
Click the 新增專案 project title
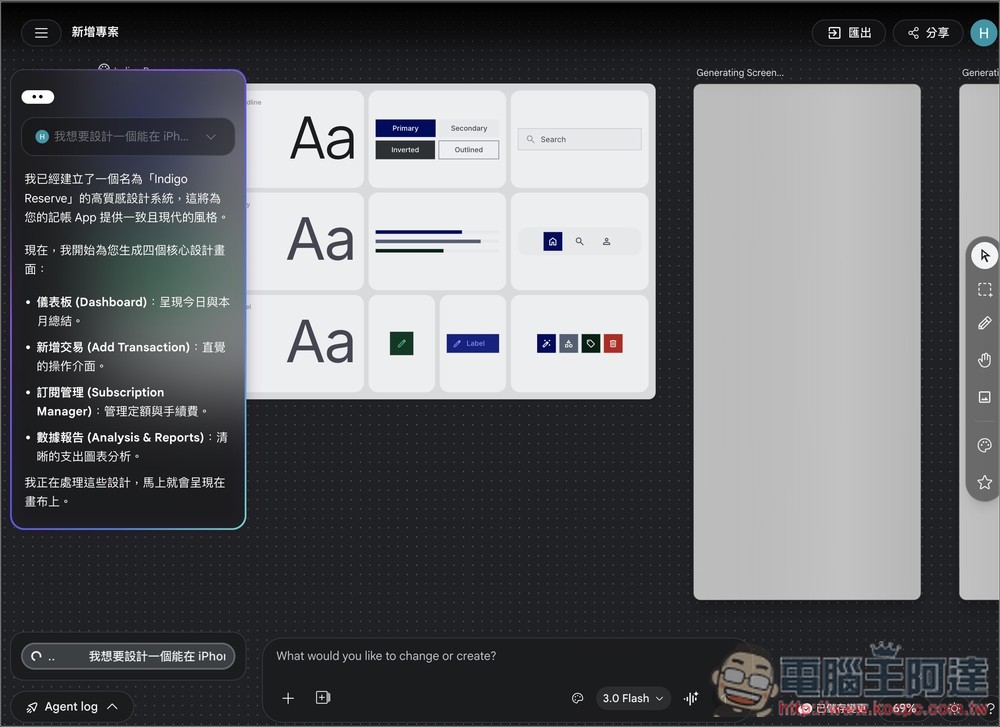(x=95, y=32)
